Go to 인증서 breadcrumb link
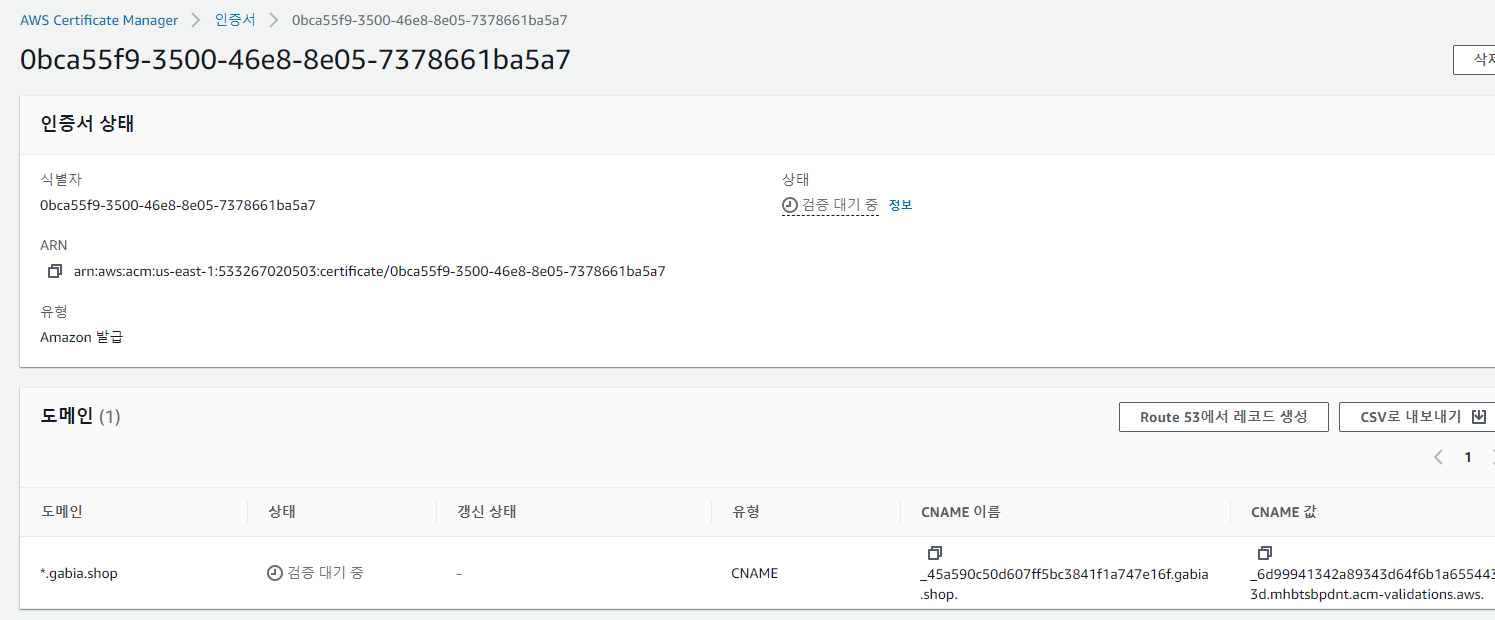The image size is (1495, 620). click(235, 20)
